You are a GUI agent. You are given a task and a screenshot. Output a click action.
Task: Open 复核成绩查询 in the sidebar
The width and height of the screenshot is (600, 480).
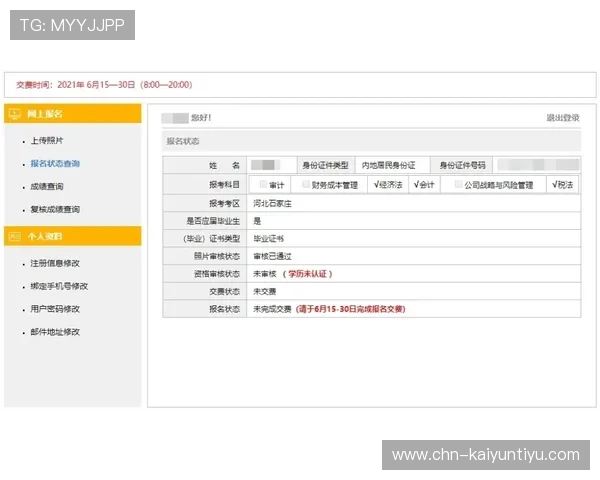55,209
